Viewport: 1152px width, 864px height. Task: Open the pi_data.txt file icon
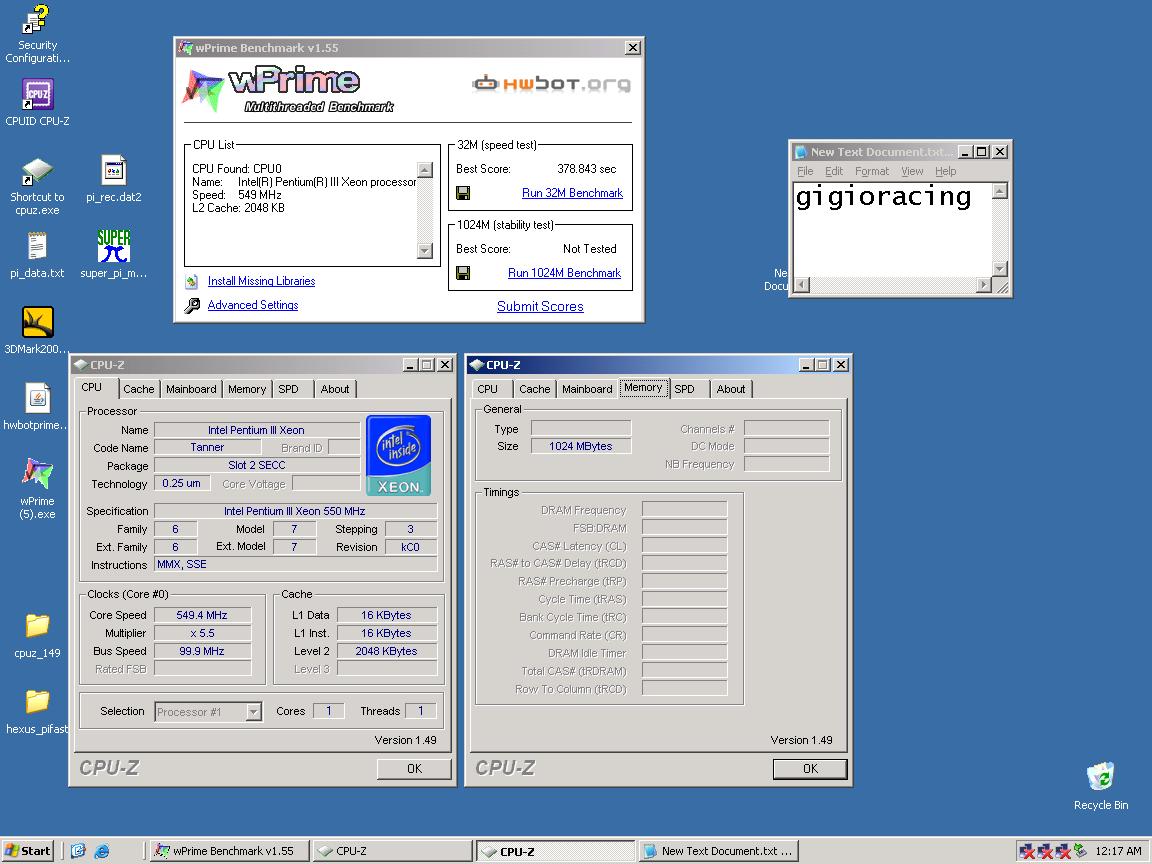tap(37, 255)
